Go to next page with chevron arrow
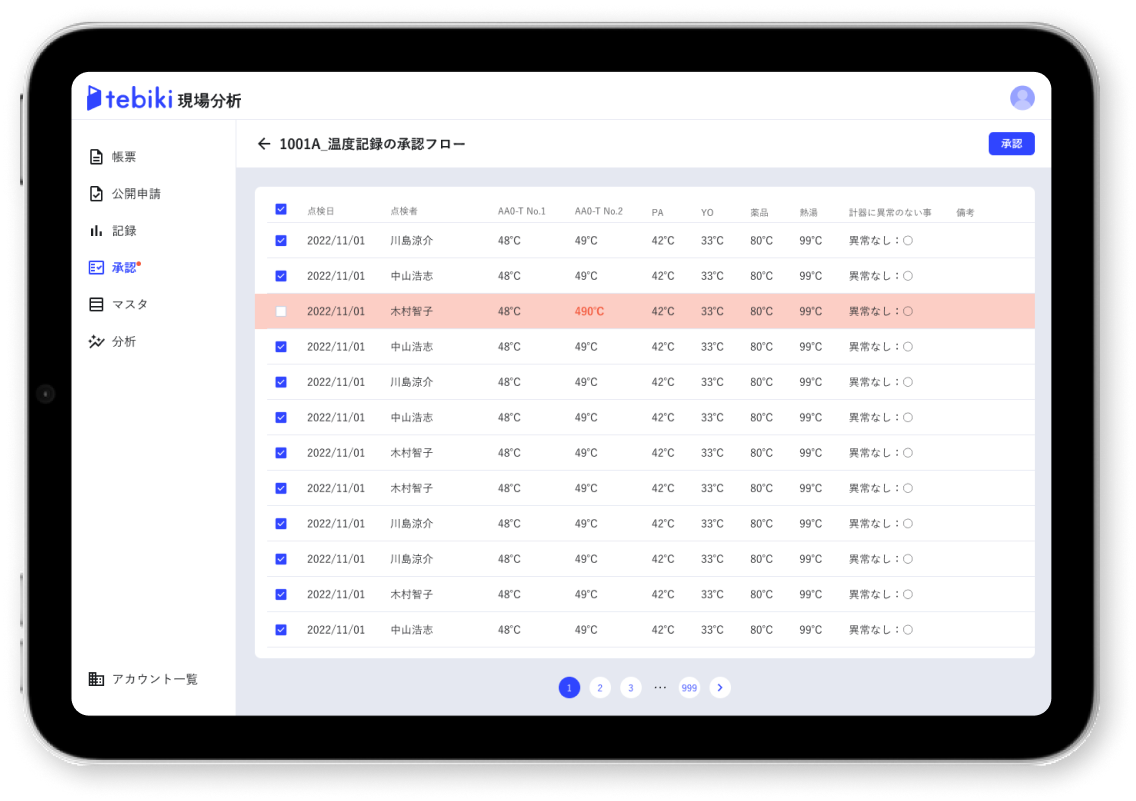Screen dimensions: 1136x801 click(x=720, y=688)
